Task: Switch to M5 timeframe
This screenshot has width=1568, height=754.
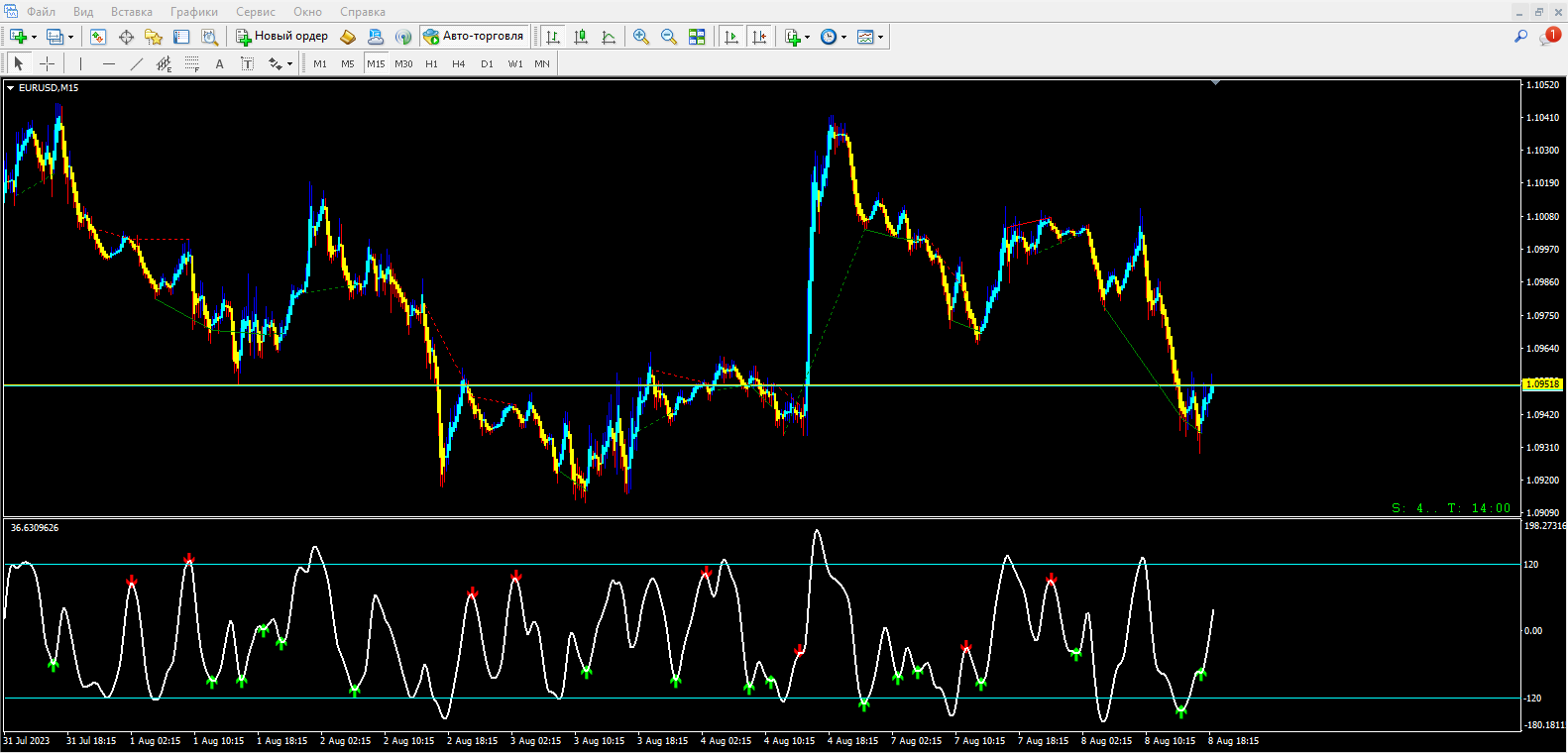Action: (348, 63)
